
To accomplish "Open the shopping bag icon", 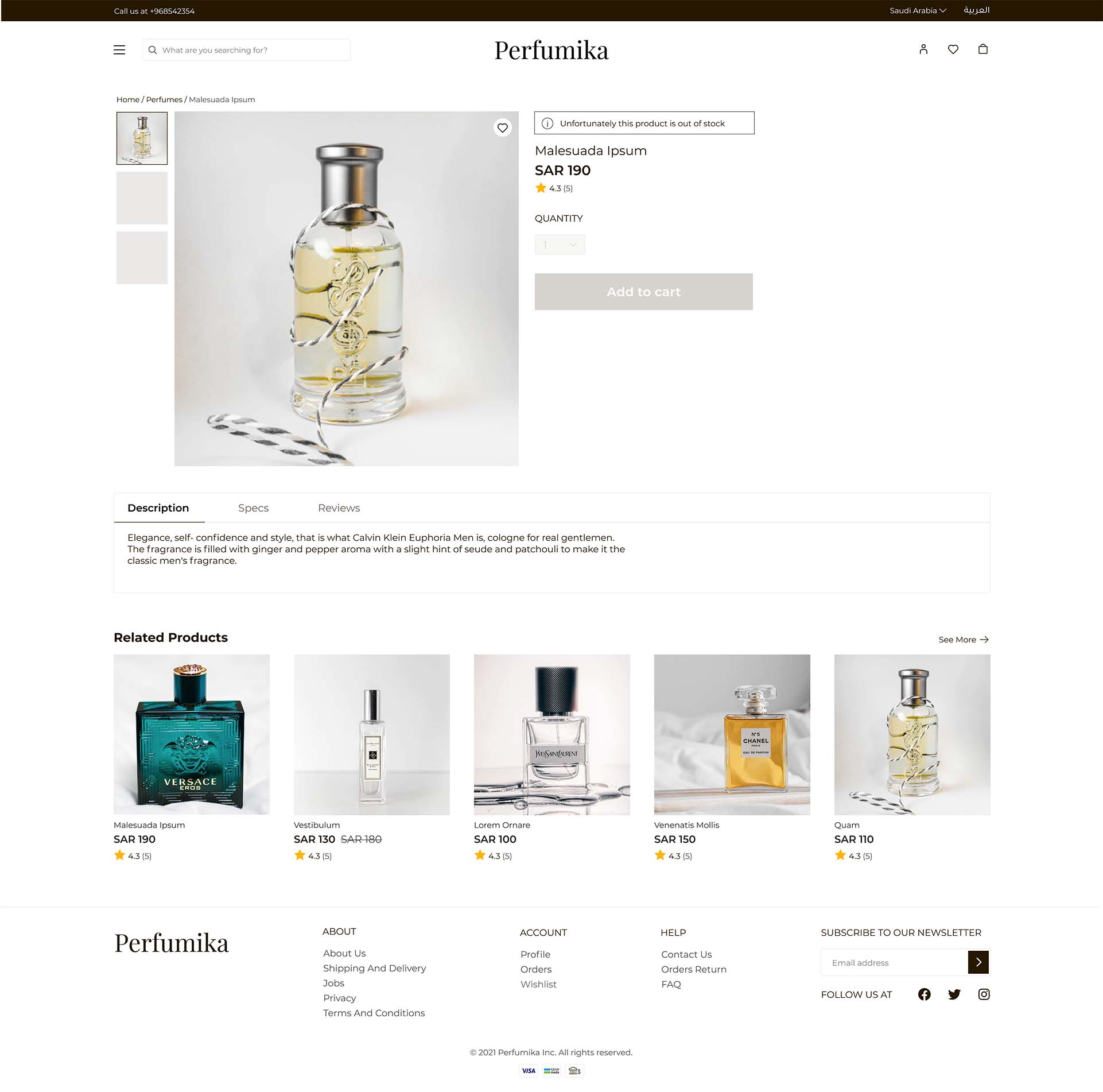I will pos(983,49).
